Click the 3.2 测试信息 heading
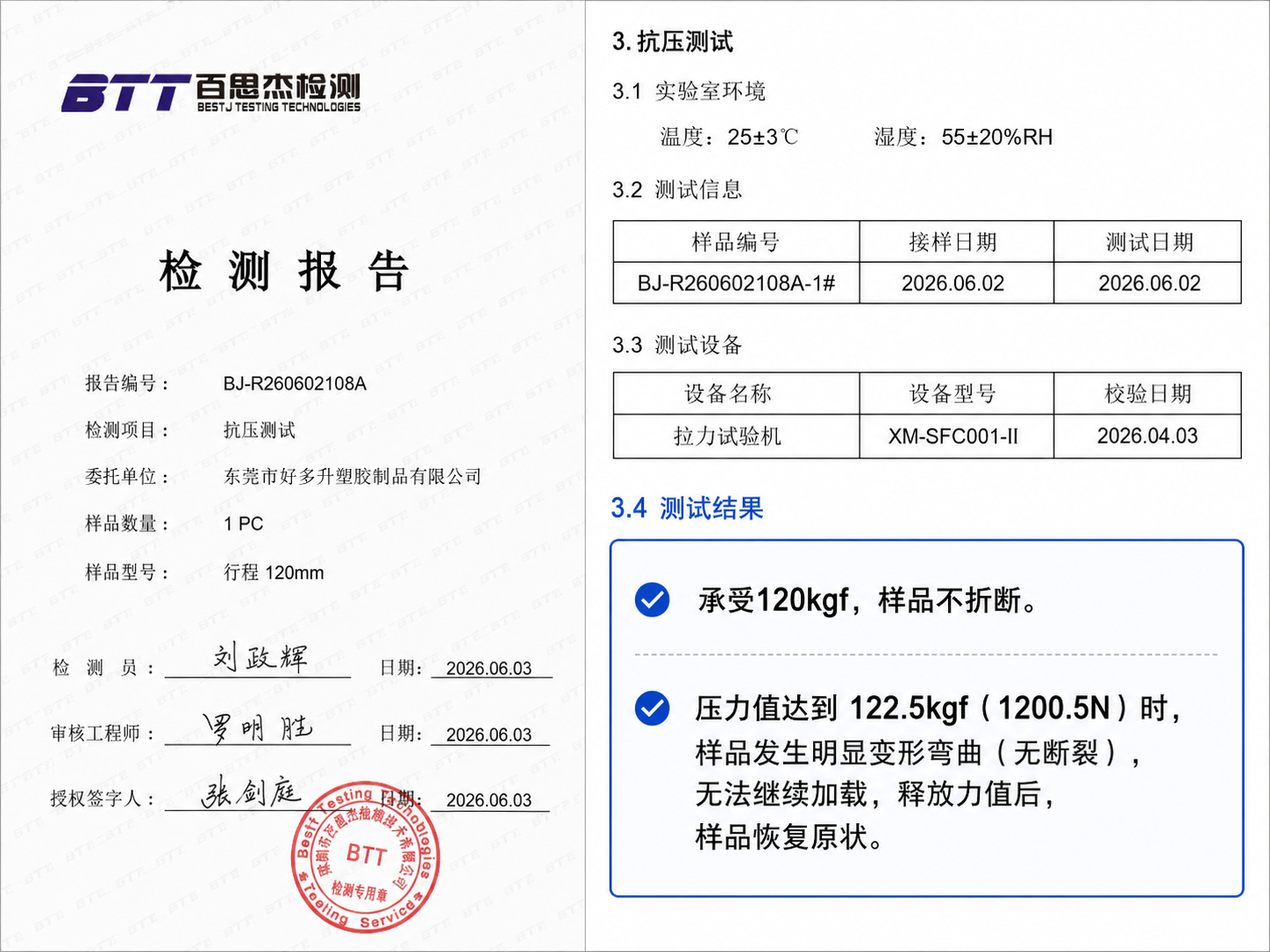Image resolution: width=1270 pixels, height=952 pixels. click(677, 189)
